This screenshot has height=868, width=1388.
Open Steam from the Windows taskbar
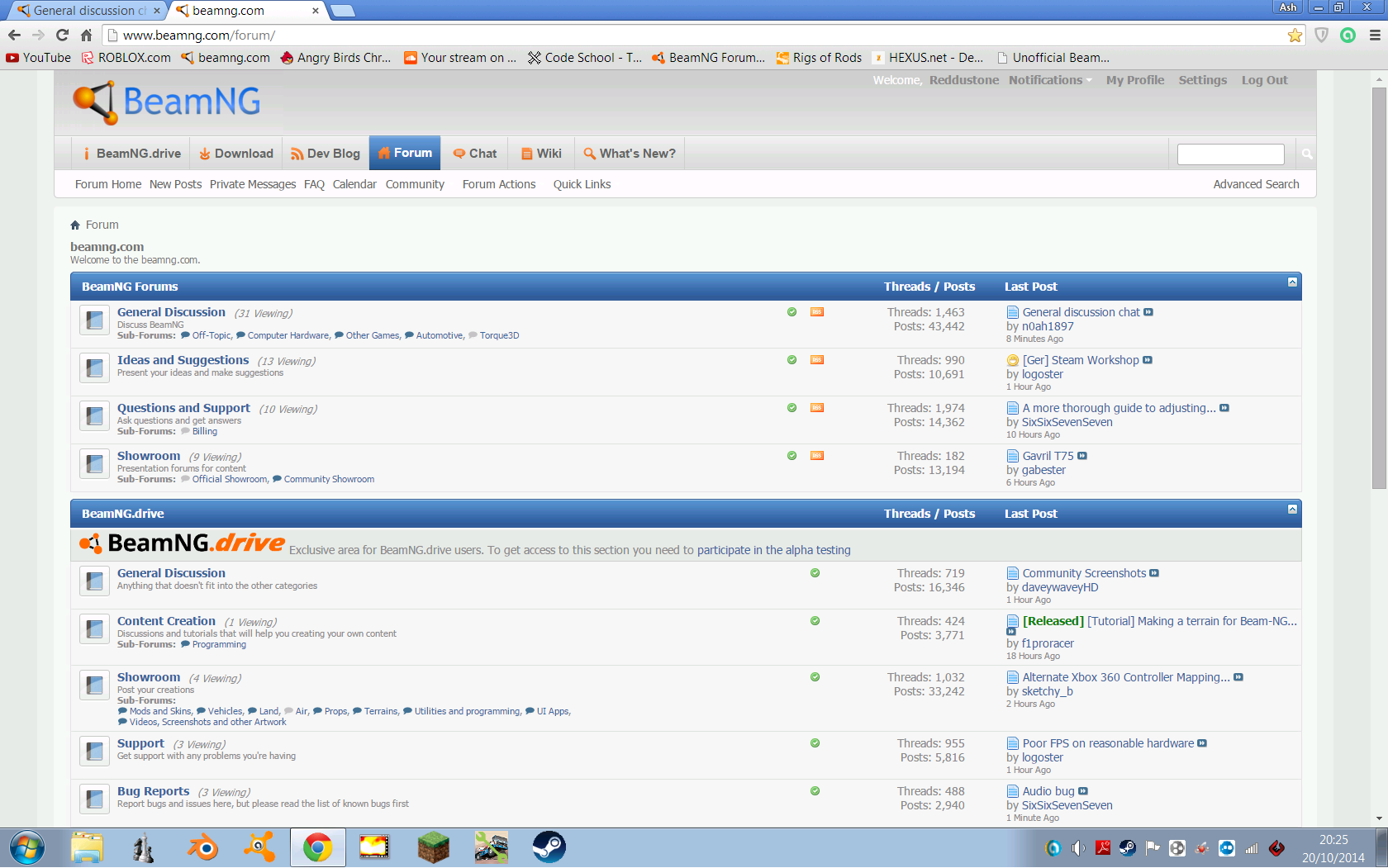[x=549, y=847]
